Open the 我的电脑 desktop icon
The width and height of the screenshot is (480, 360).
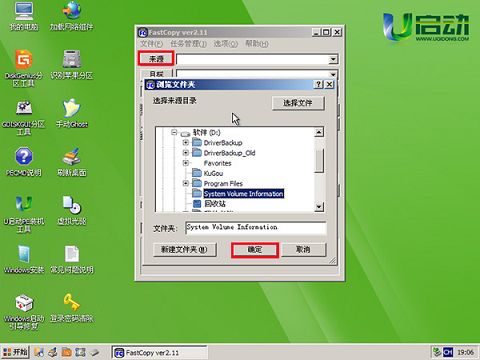pos(24,15)
